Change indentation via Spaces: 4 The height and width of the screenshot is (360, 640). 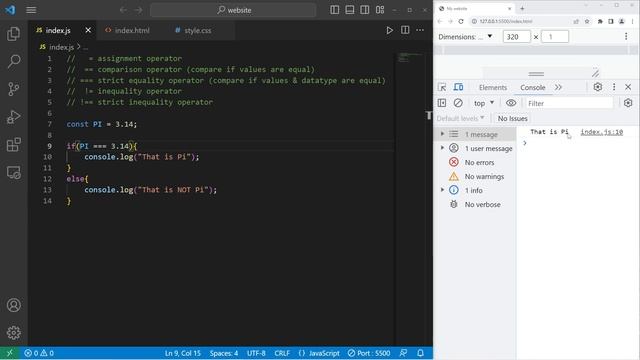[224, 353]
